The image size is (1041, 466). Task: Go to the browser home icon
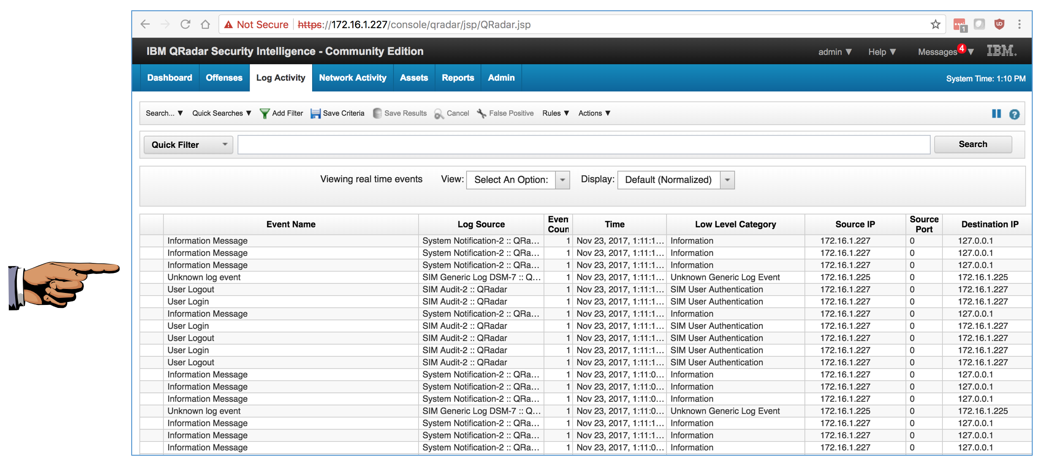click(x=206, y=25)
